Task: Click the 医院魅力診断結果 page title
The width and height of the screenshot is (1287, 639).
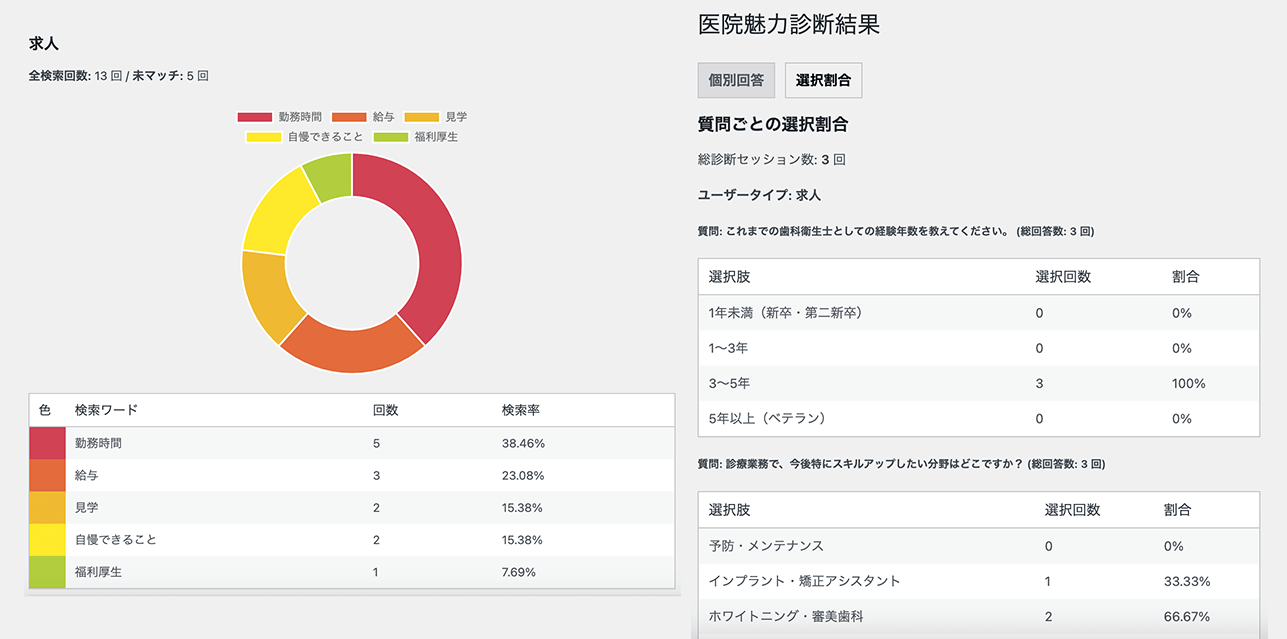Action: [x=789, y=25]
